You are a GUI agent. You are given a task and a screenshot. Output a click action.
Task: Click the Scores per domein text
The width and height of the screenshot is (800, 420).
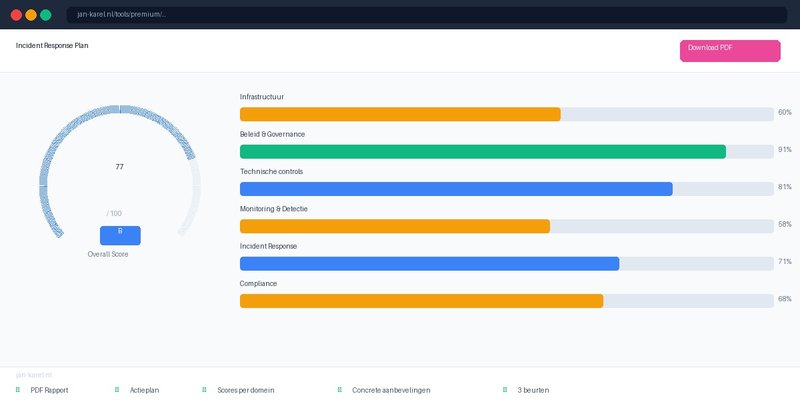click(x=246, y=390)
